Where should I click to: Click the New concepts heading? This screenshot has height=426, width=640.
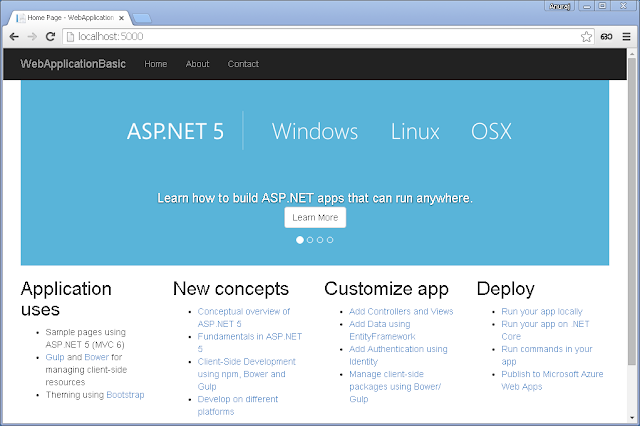(231, 289)
